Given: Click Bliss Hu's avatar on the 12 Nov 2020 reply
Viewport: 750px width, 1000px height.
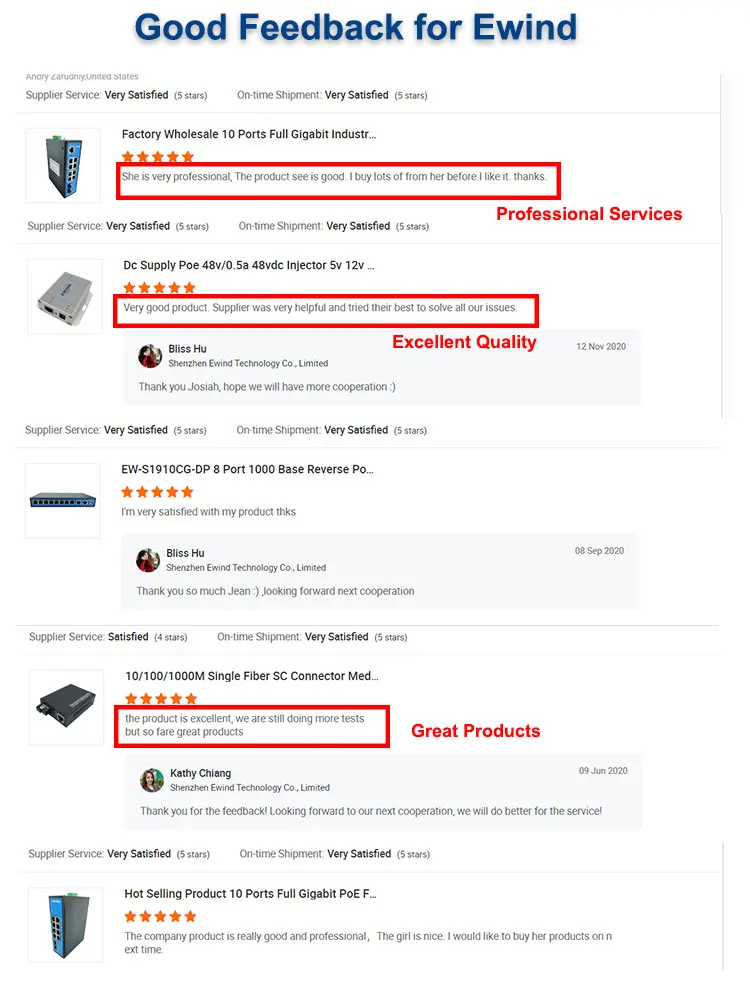Looking at the screenshot, I should [x=151, y=356].
